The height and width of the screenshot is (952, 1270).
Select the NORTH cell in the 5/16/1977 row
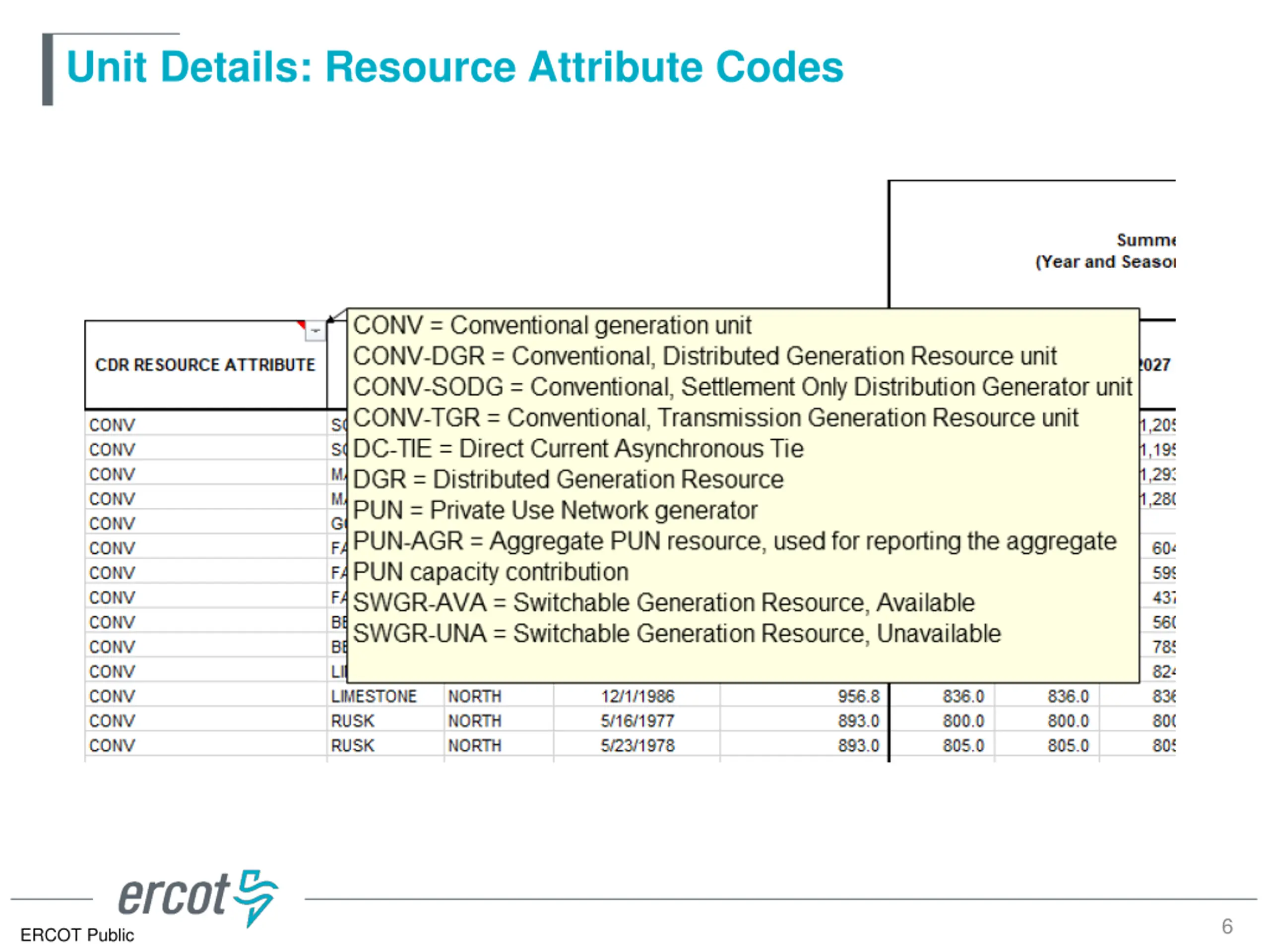click(x=499, y=721)
